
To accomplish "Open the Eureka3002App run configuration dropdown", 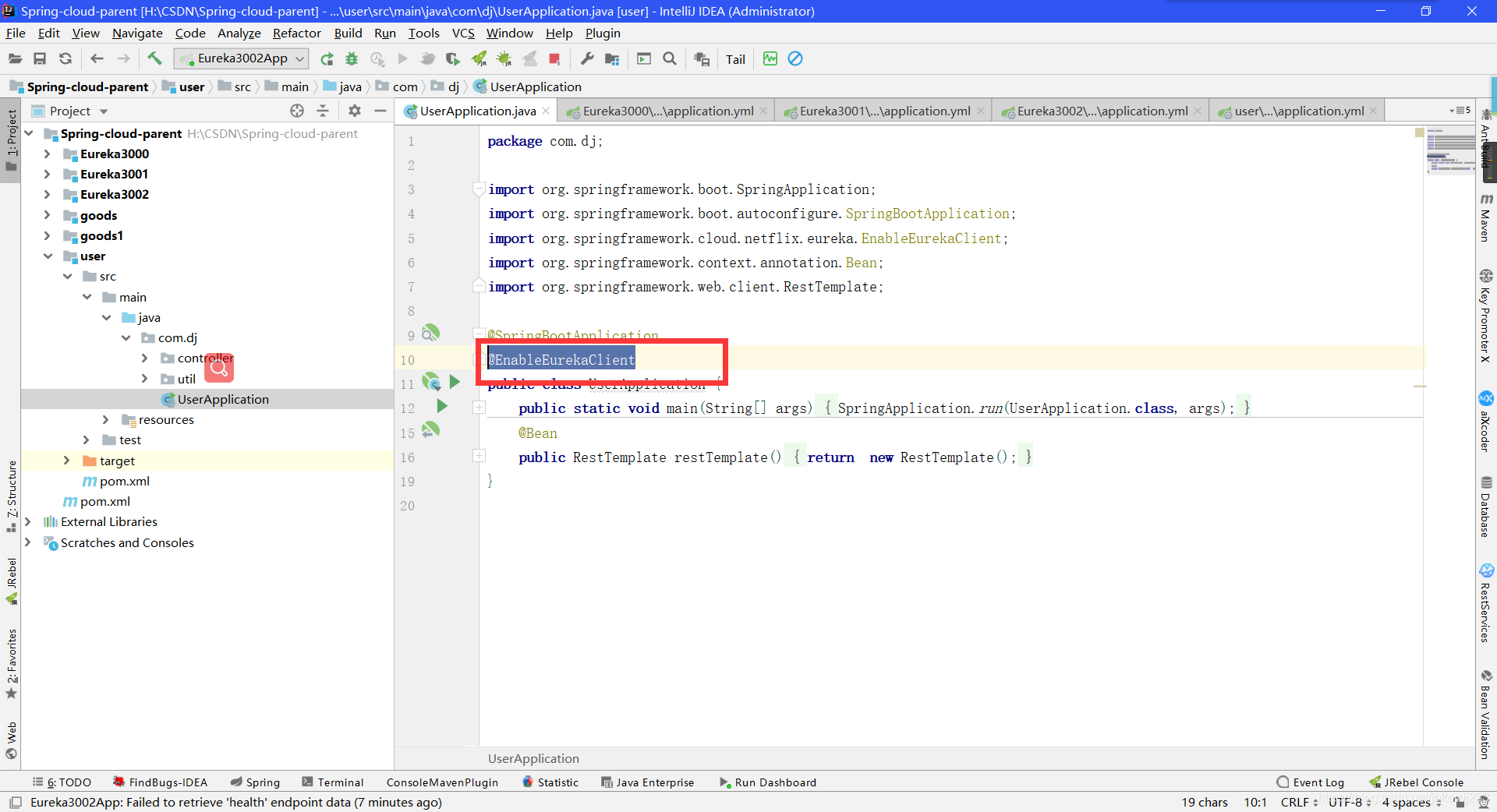I will pyautogui.click(x=241, y=58).
